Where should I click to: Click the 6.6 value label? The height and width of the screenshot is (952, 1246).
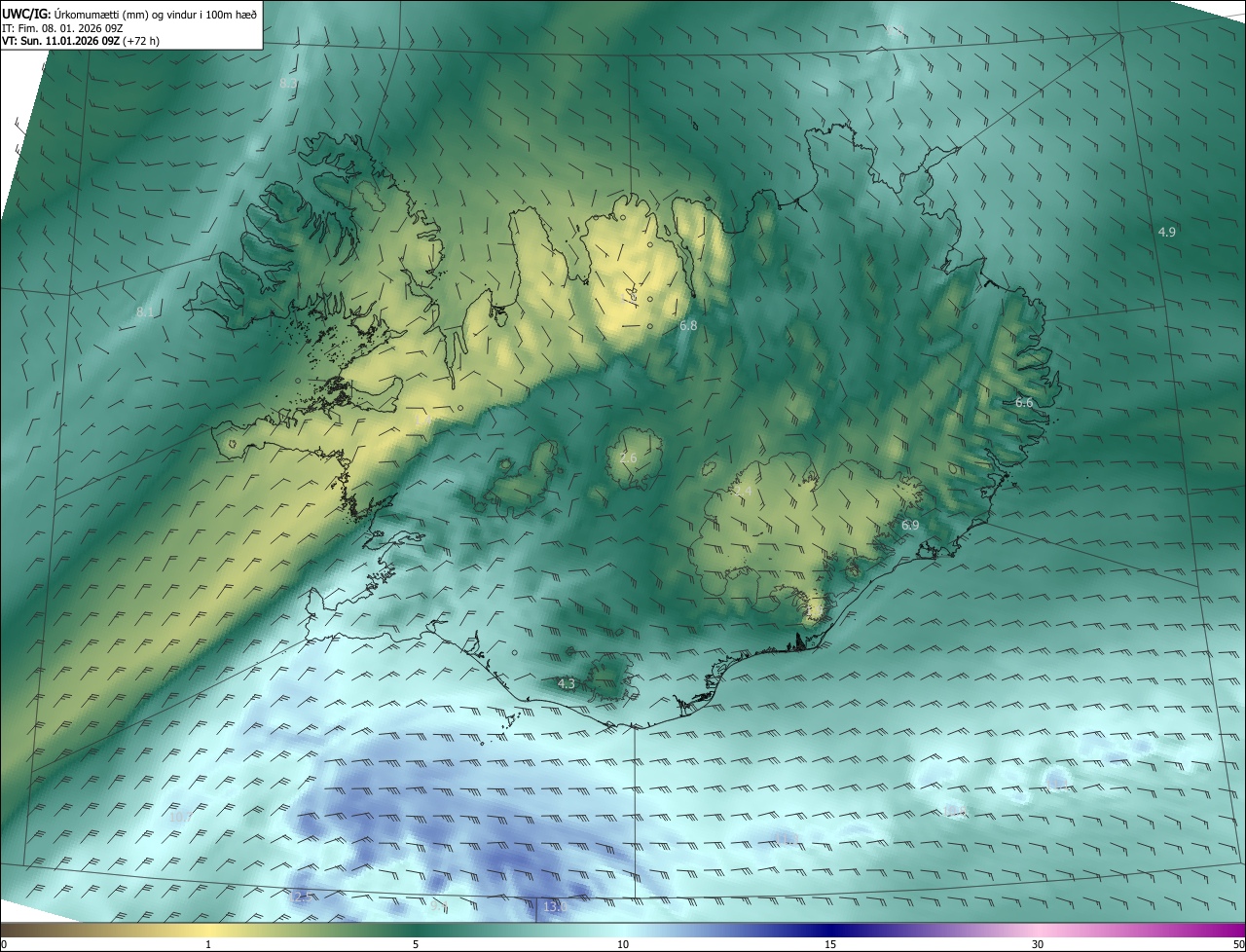point(1024,402)
